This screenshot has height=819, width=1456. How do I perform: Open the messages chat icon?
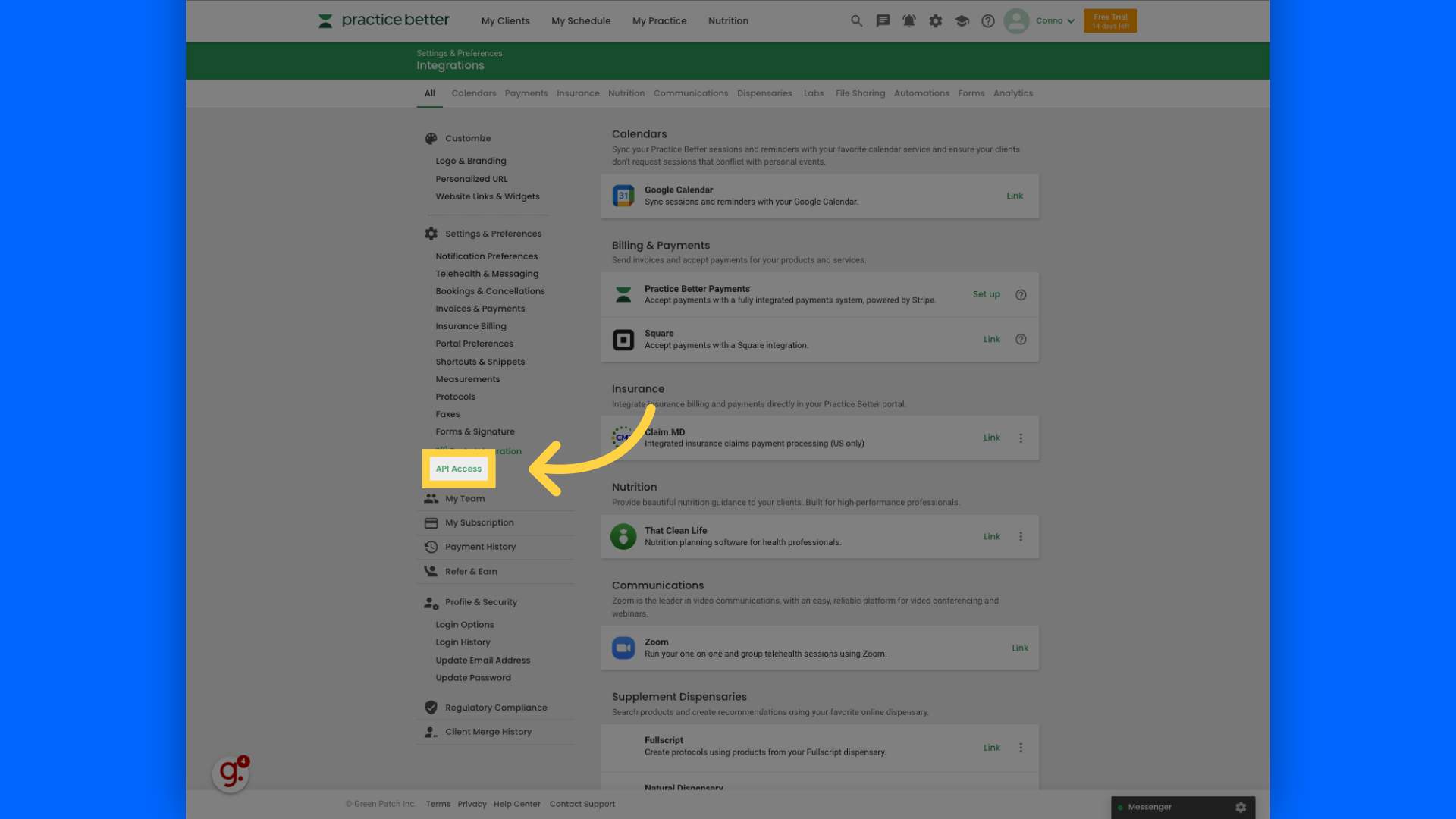(x=883, y=21)
